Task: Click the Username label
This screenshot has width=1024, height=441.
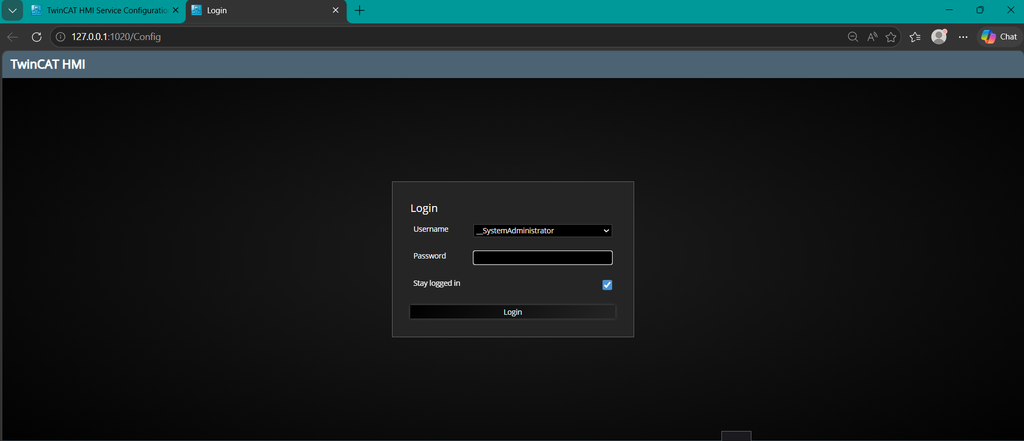Action: (431, 229)
